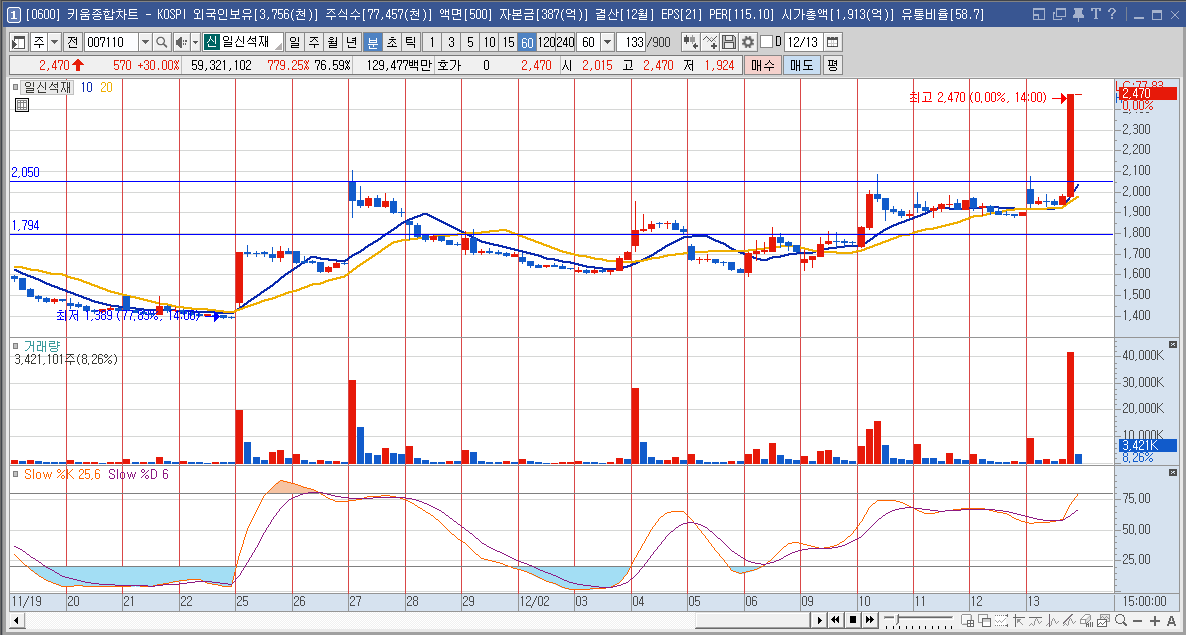
Task: Select the 일 (daily) period toggle
Action: [x=294, y=42]
